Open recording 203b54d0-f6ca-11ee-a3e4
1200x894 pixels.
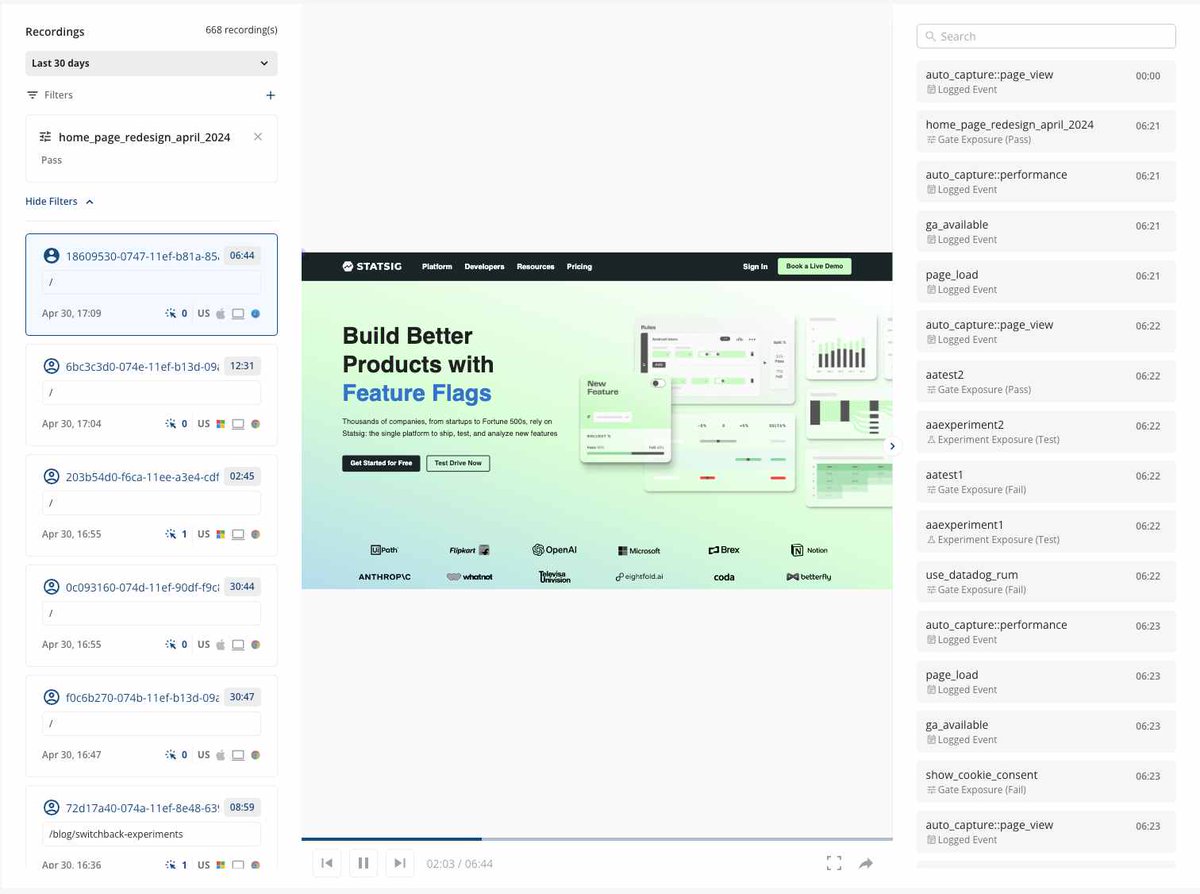click(151, 505)
